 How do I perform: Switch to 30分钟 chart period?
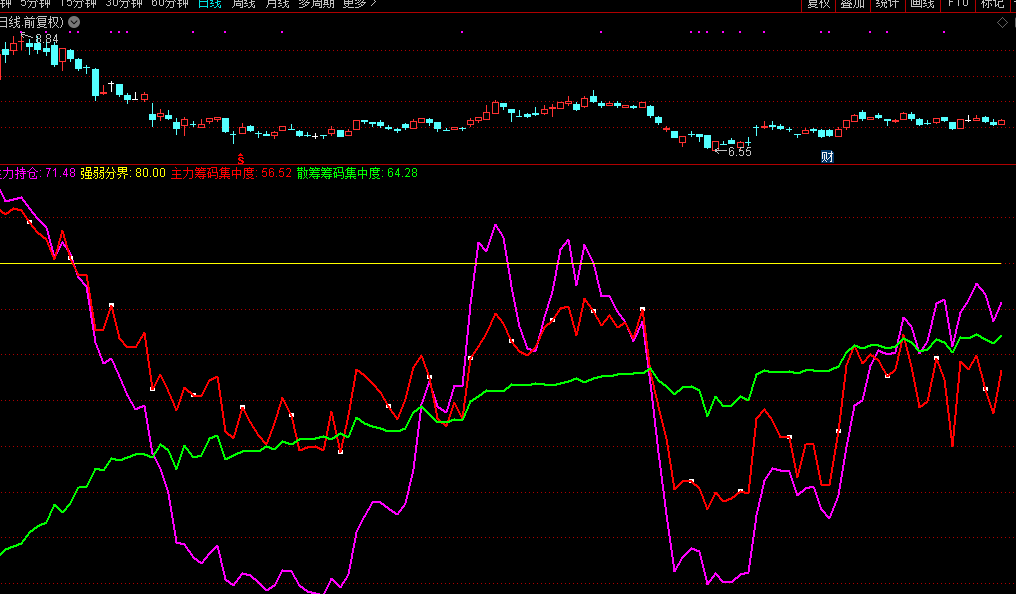click(124, 4)
